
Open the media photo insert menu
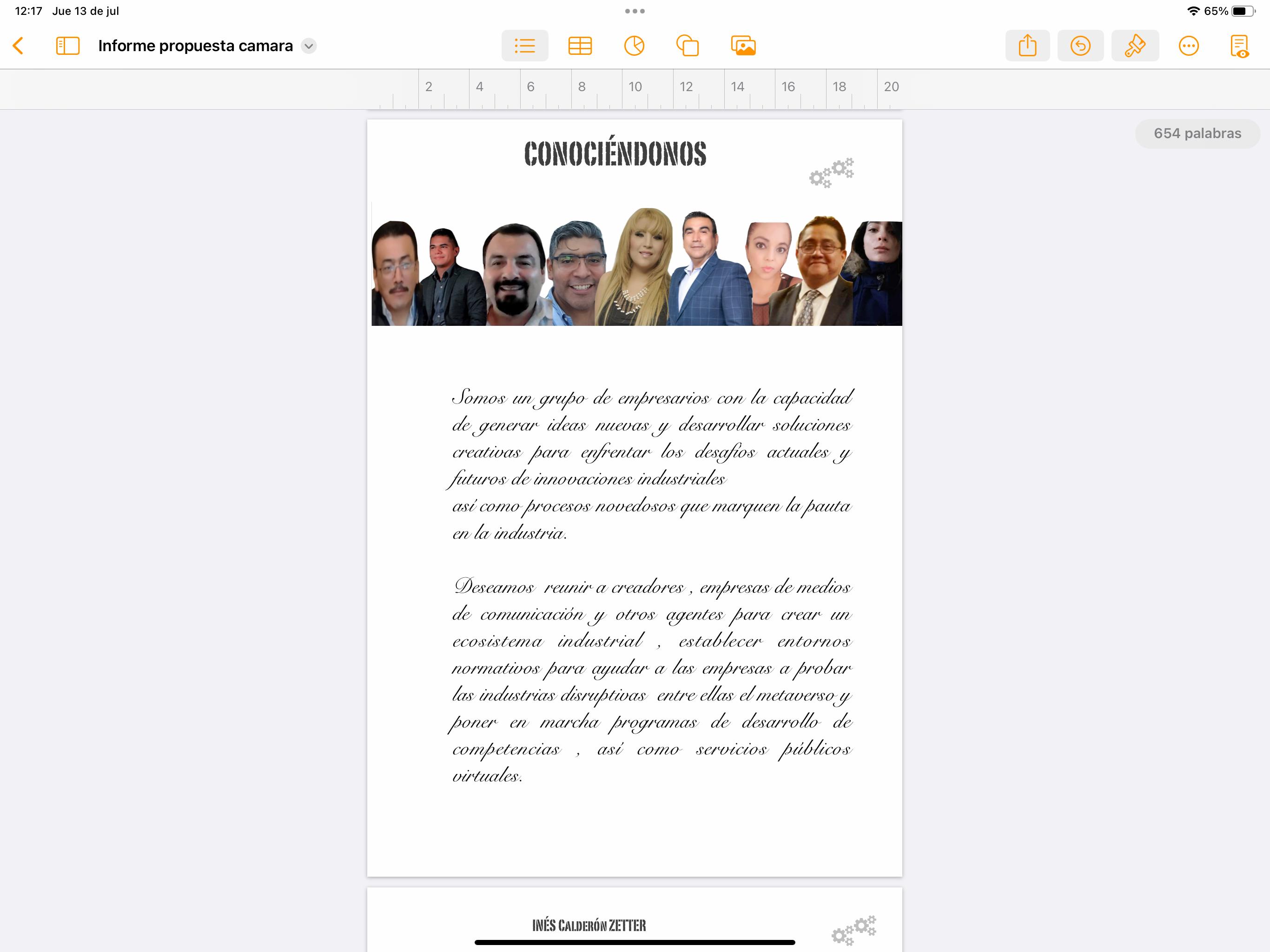pos(743,46)
